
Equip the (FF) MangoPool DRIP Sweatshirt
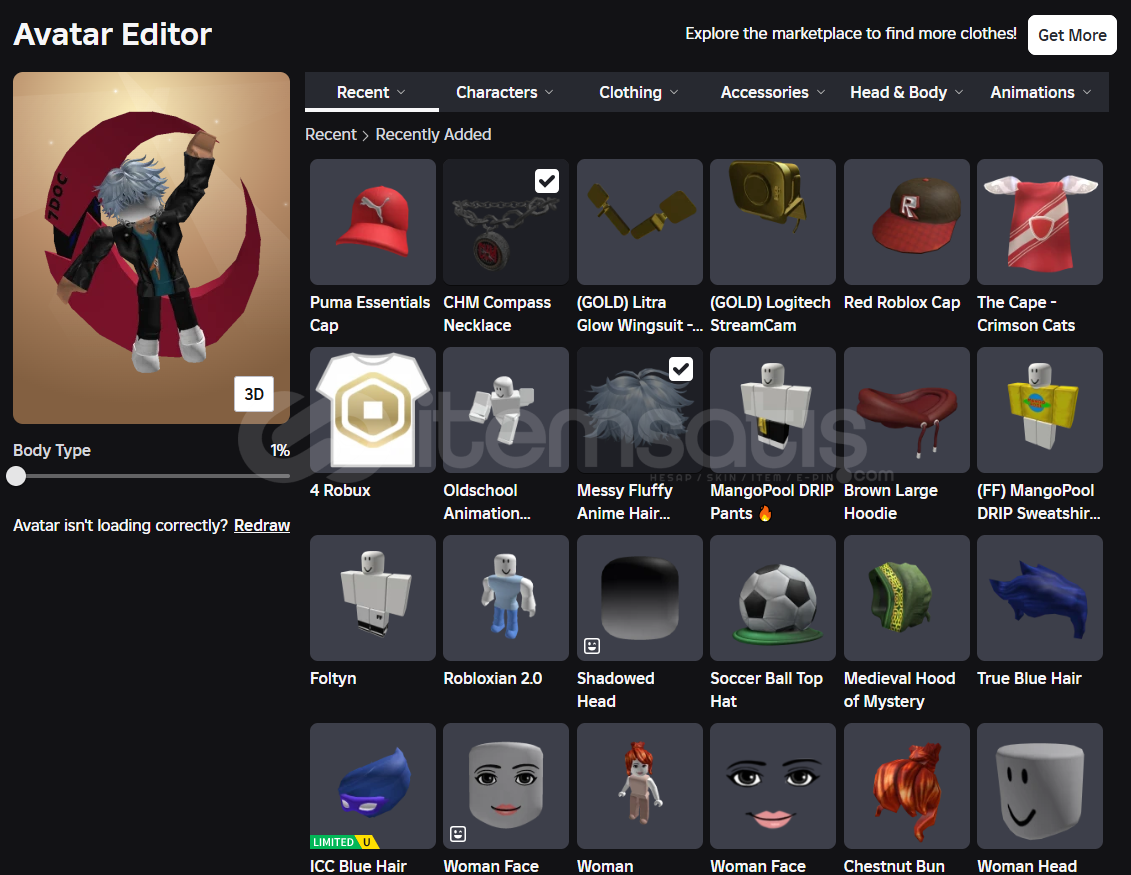tap(1039, 410)
